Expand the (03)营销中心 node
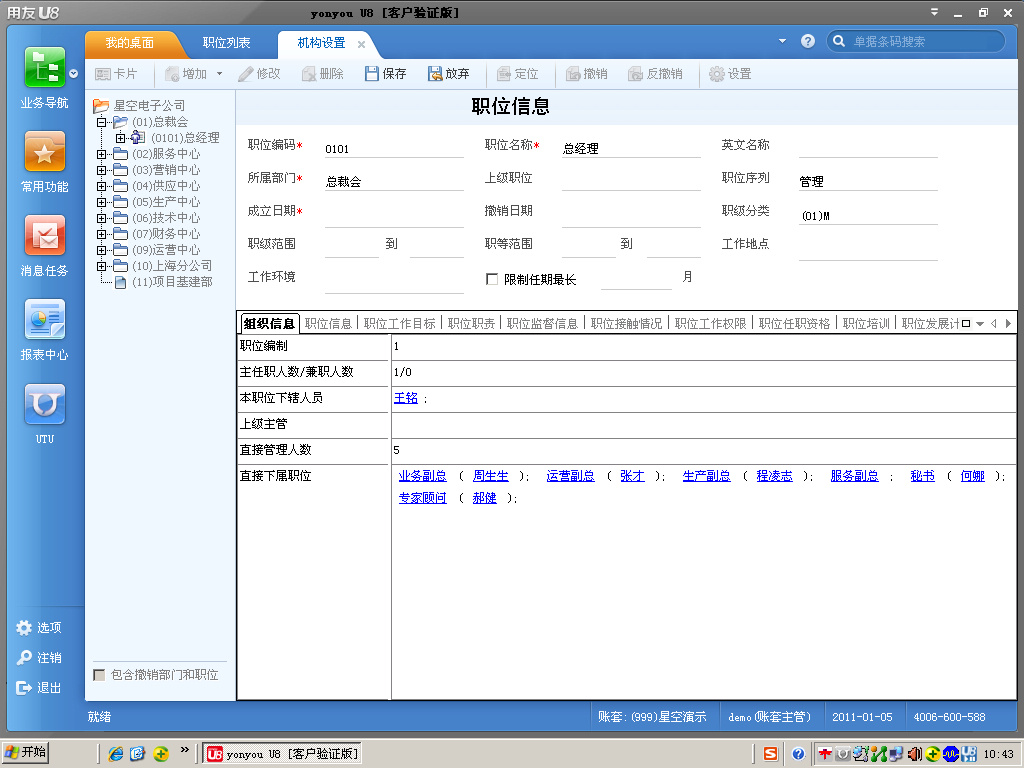The image size is (1024, 768). (x=101, y=170)
